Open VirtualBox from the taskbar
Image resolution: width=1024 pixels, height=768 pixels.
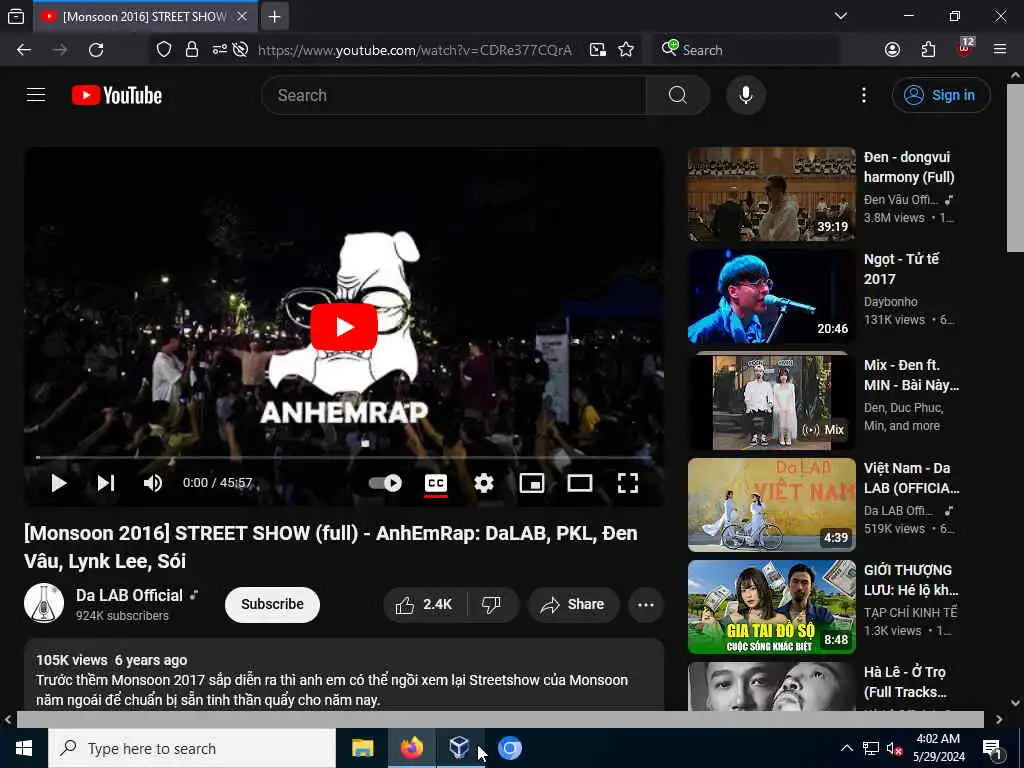point(460,748)
